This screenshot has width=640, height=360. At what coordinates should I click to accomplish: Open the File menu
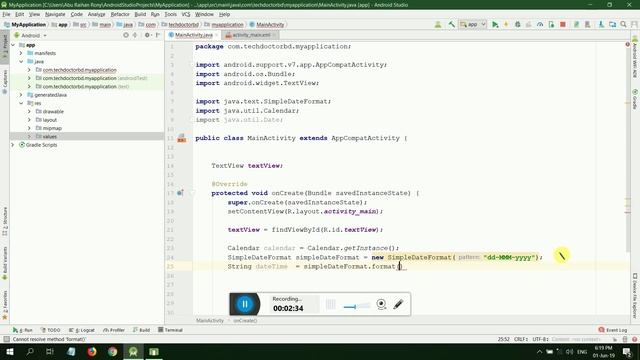[6, 14]
